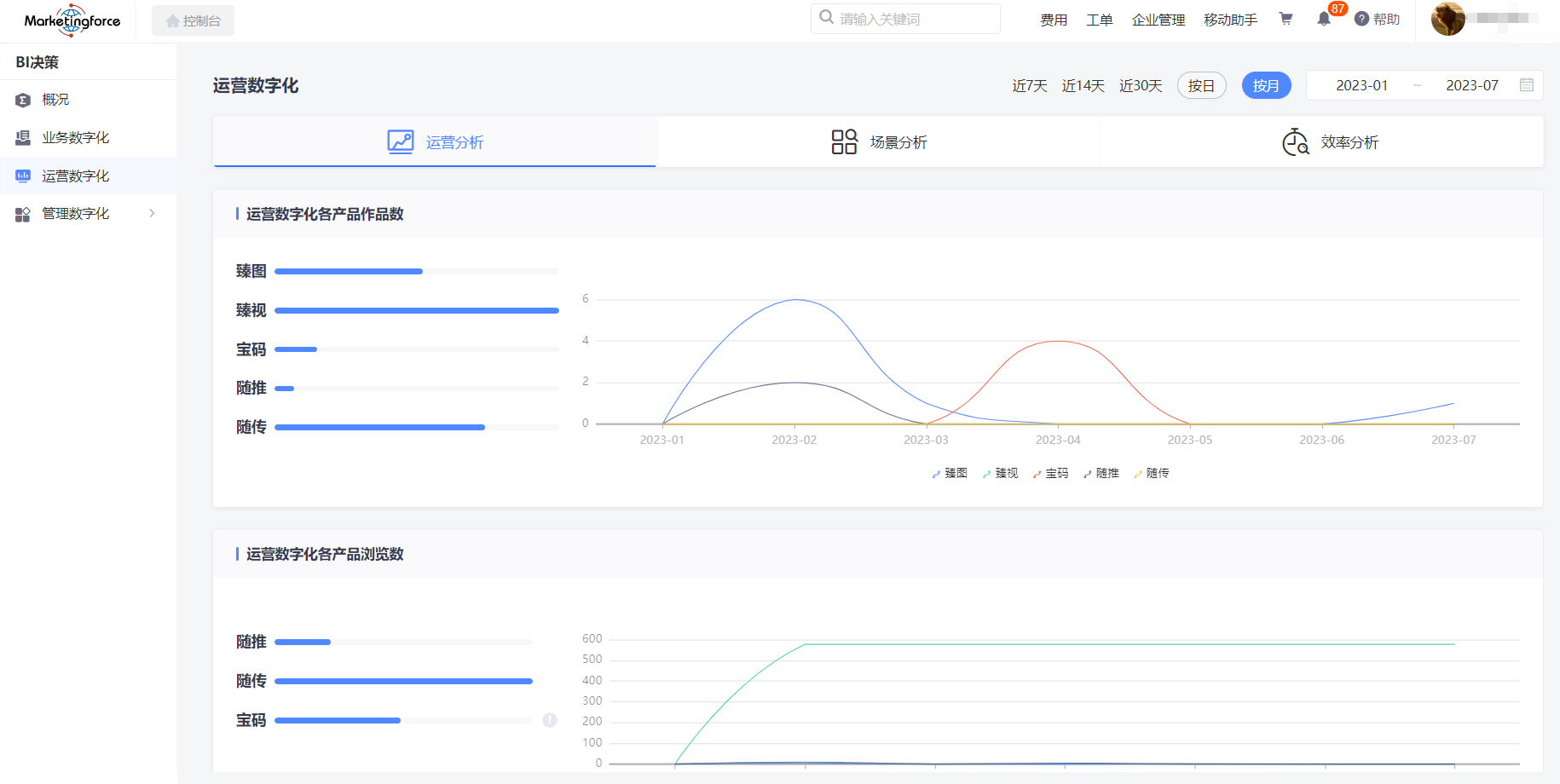The image size is (1560, 784).
Task: Open the start month 2023-01 picker
Action: point(1361,85)
